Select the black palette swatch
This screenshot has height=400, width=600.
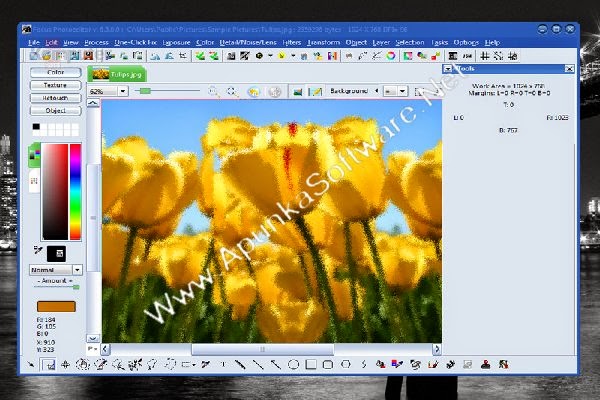[x=36, y=126]
